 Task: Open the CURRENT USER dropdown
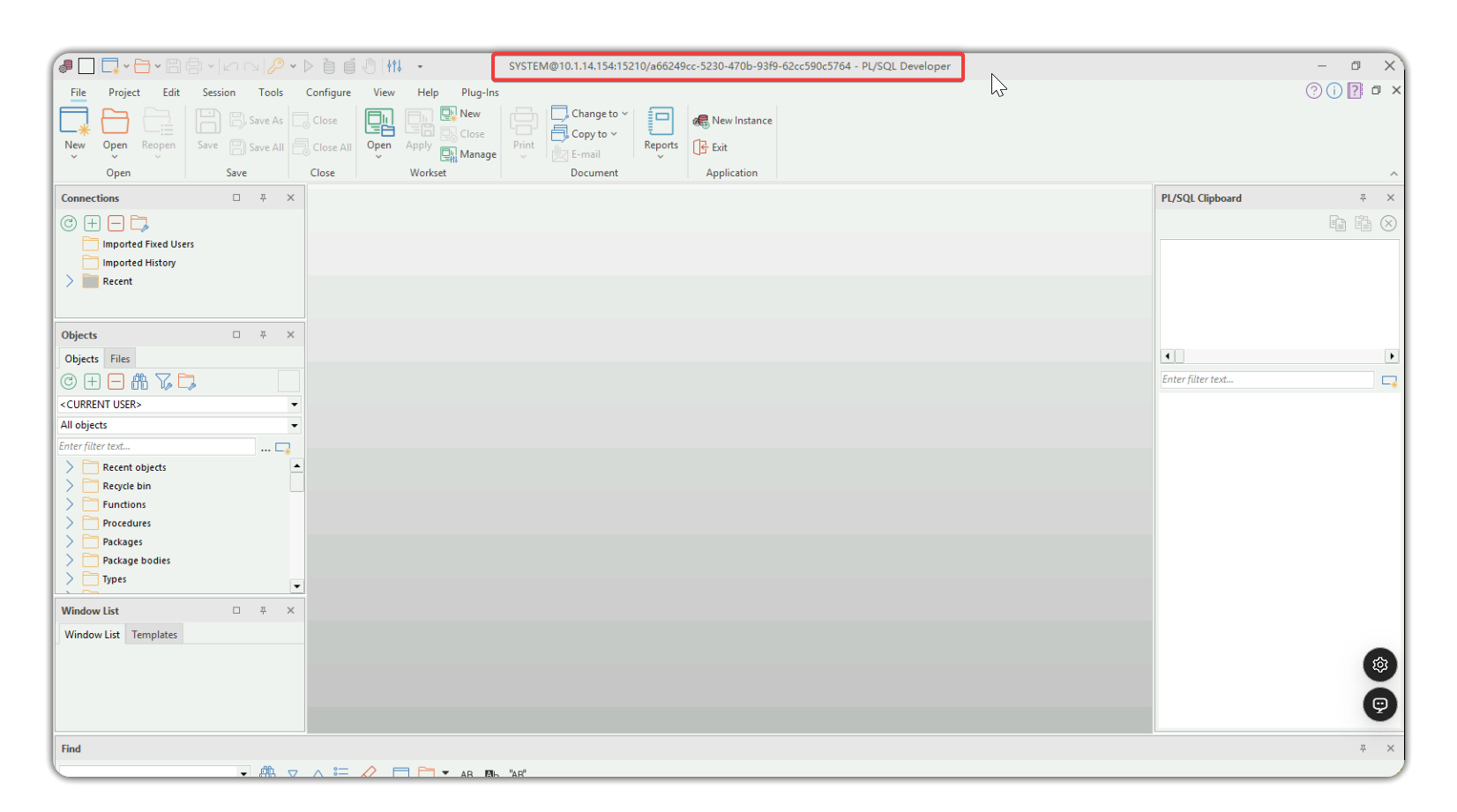pyautogui.click(x=294, y=405)
